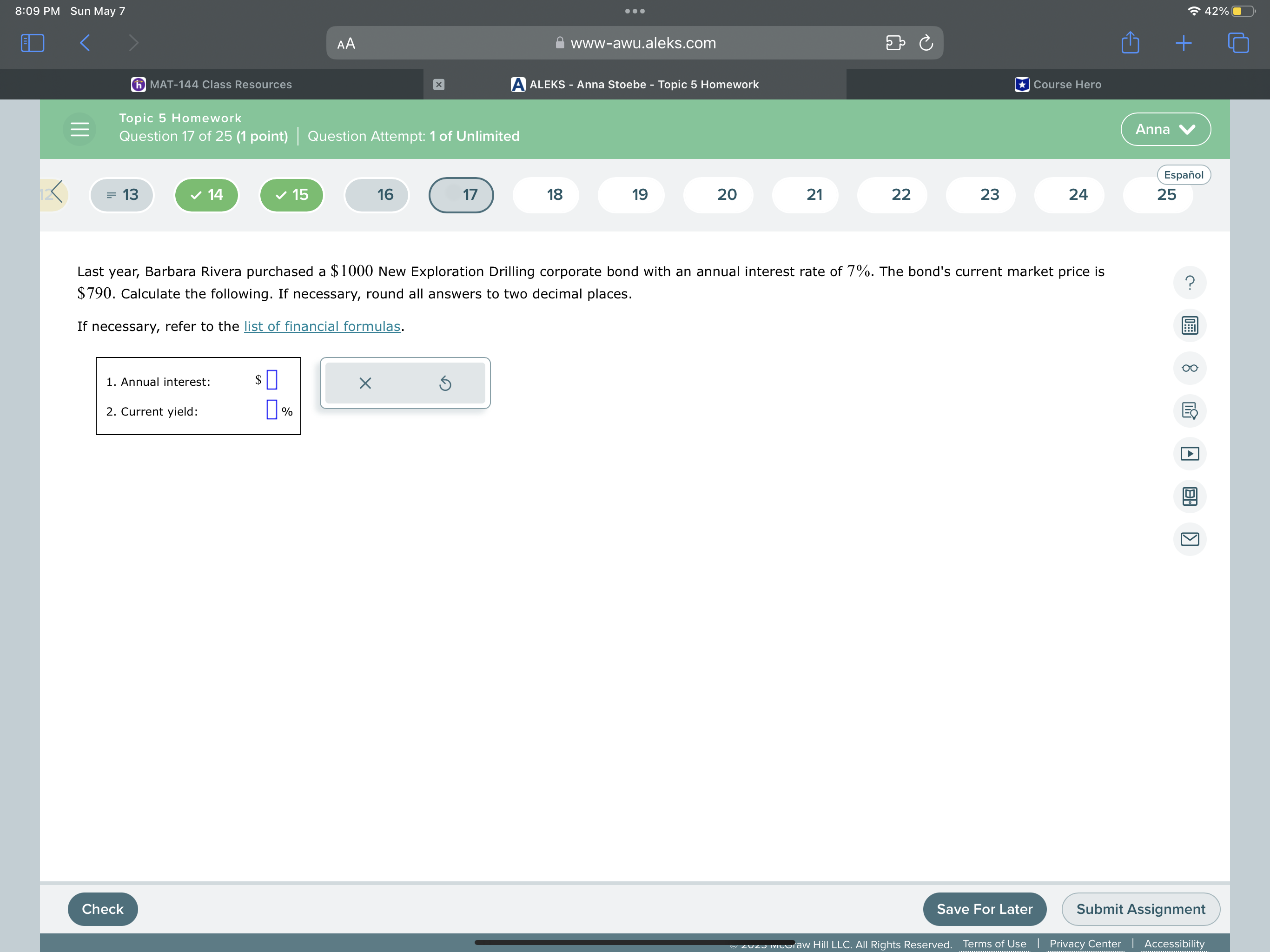Screen dimensions: 1270x952
Task: Tap Safari AA page settings menu
Action: point(346,44)
